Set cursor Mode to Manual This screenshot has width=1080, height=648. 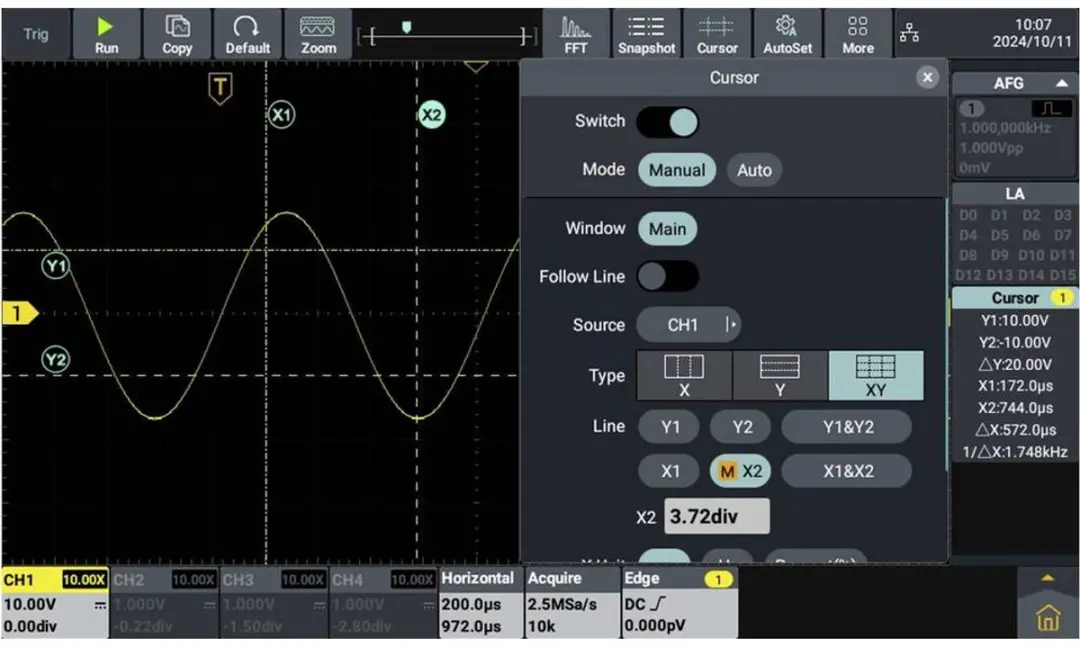click(677, 170)
